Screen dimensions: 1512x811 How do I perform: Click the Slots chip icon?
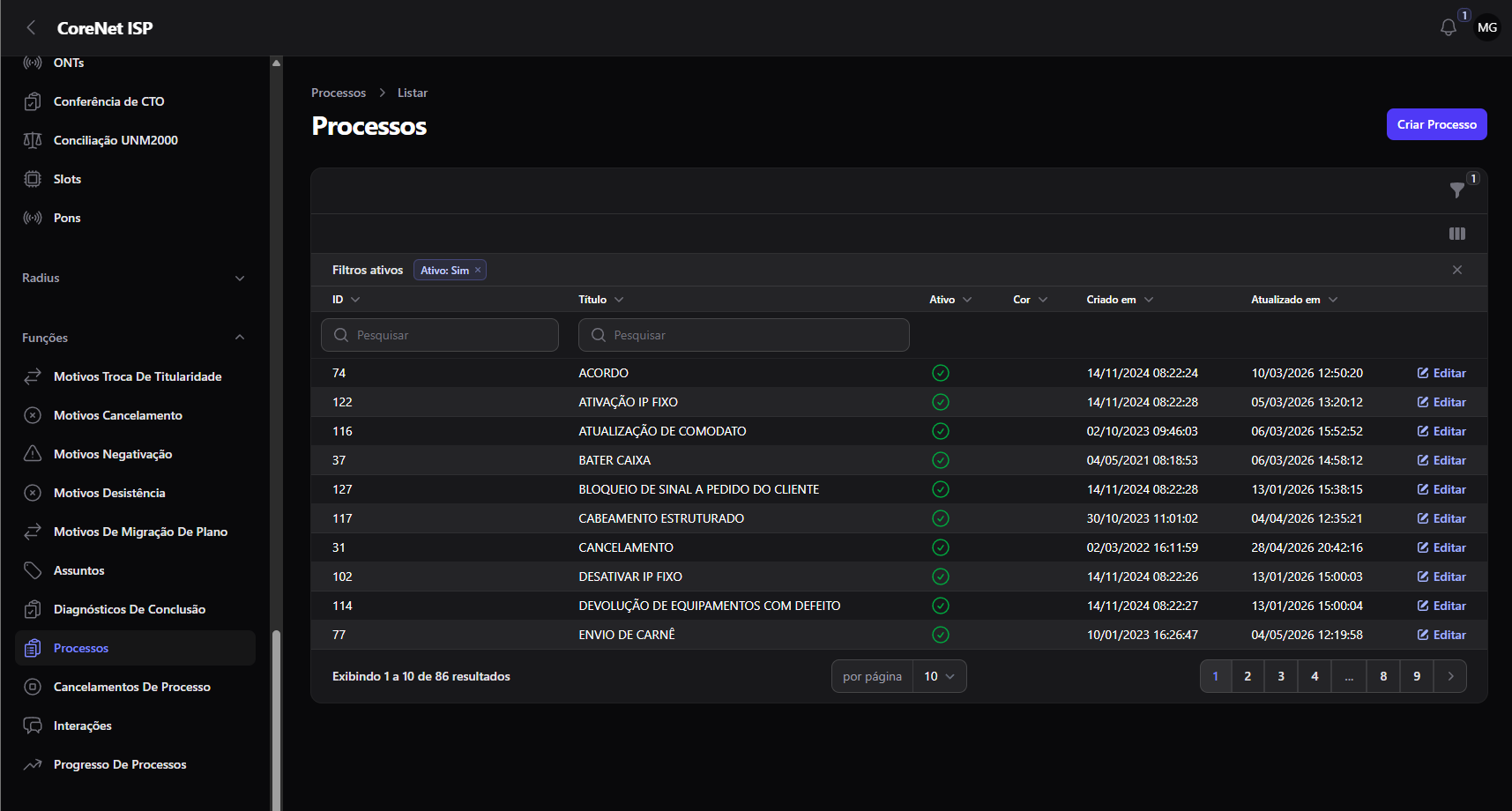click(x=33, y=179)
